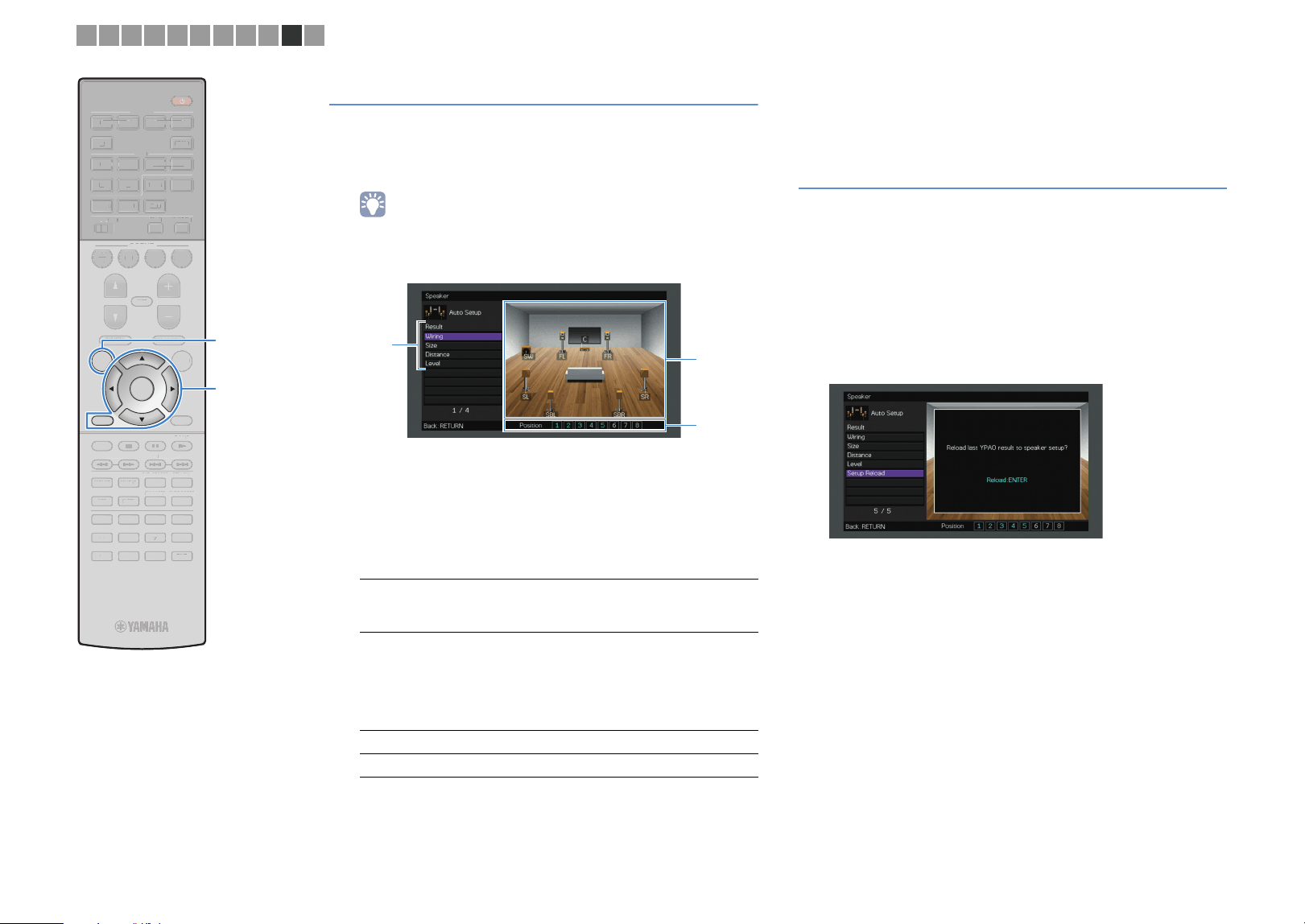Select Position 8 in left screen
This screenshot has height=924, width=1305.
(638, 426)
